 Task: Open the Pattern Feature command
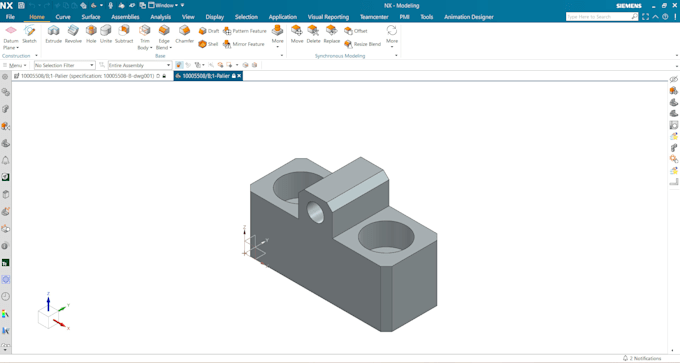click(x=245, y=31)
